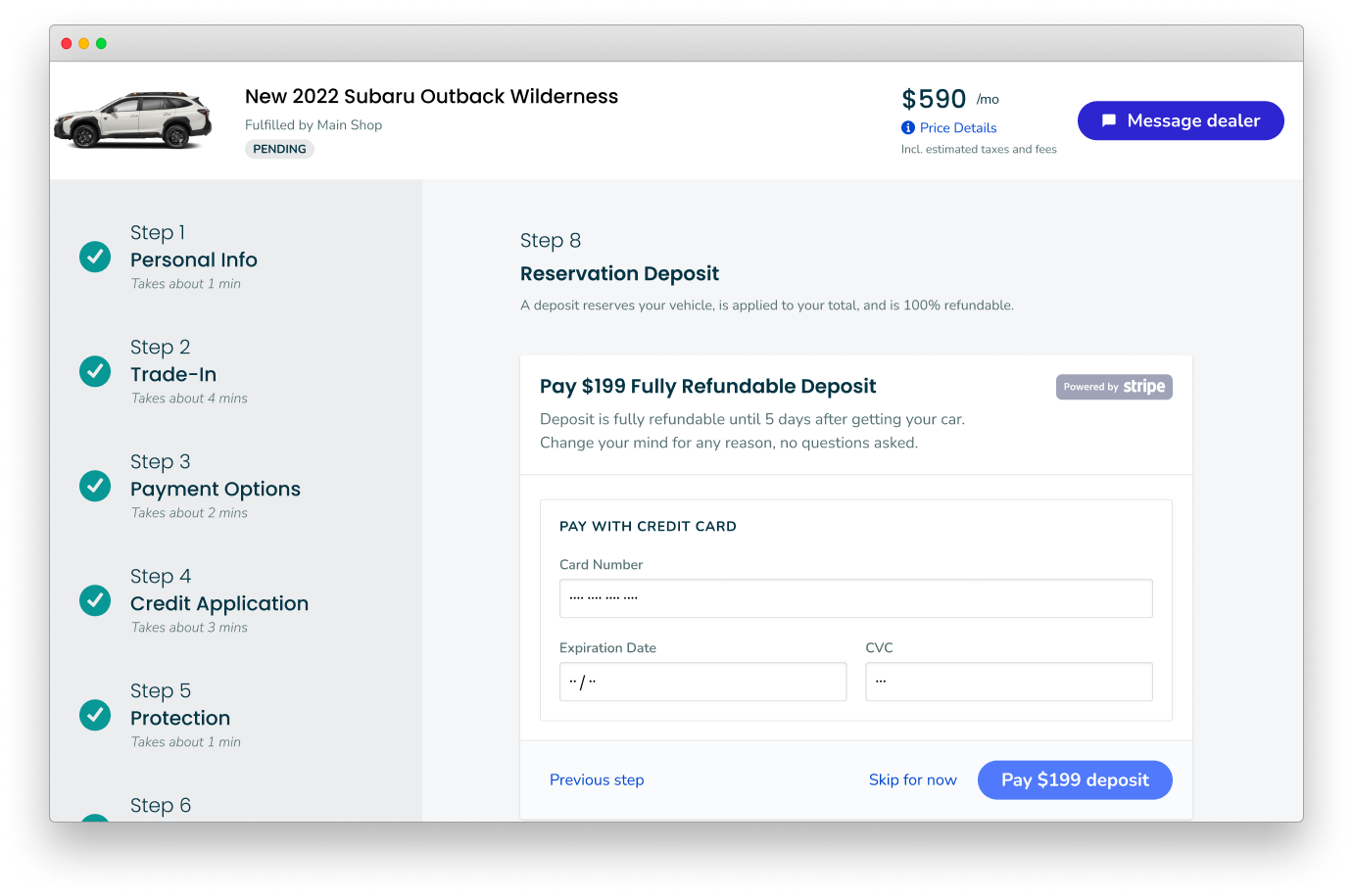
Task: Open the Personal Info step
Action: tap(194, 259)
